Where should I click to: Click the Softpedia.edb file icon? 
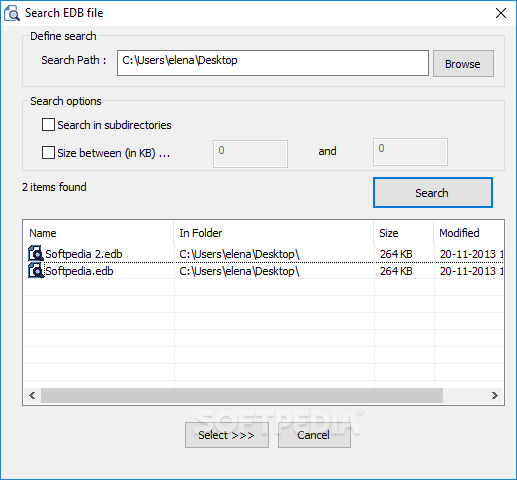[36, 270]
